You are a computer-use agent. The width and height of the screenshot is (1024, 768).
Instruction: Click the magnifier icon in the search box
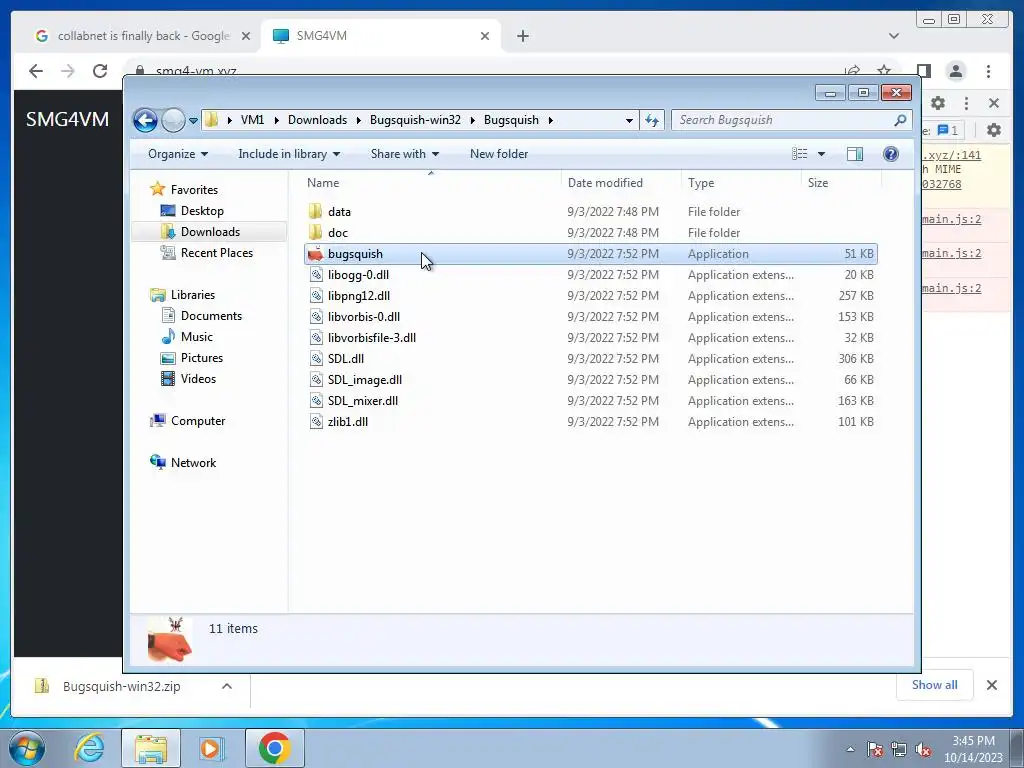click(x=900, y=120)
